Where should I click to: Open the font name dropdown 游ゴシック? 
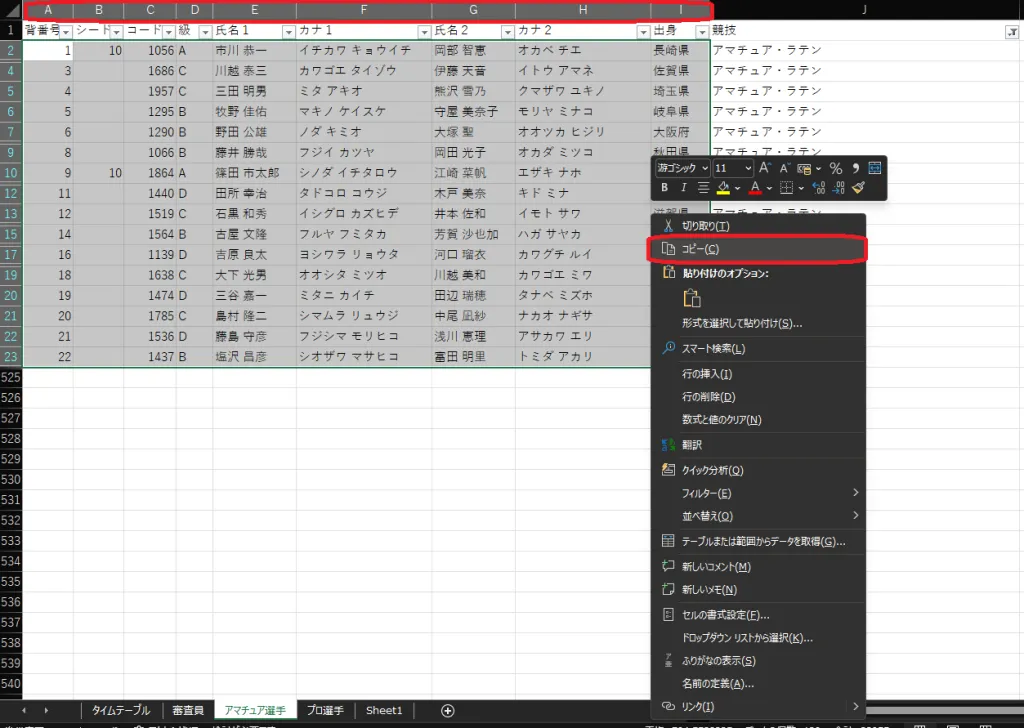(x=683, y=168)
